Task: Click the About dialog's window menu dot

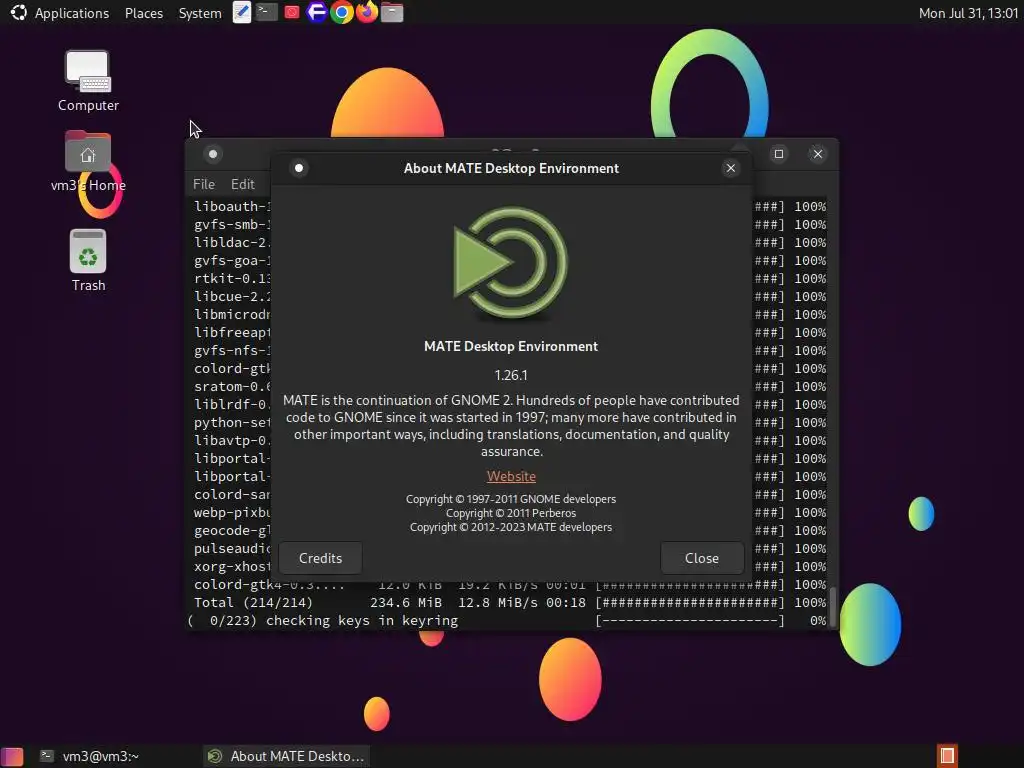Action: [299, 168]
